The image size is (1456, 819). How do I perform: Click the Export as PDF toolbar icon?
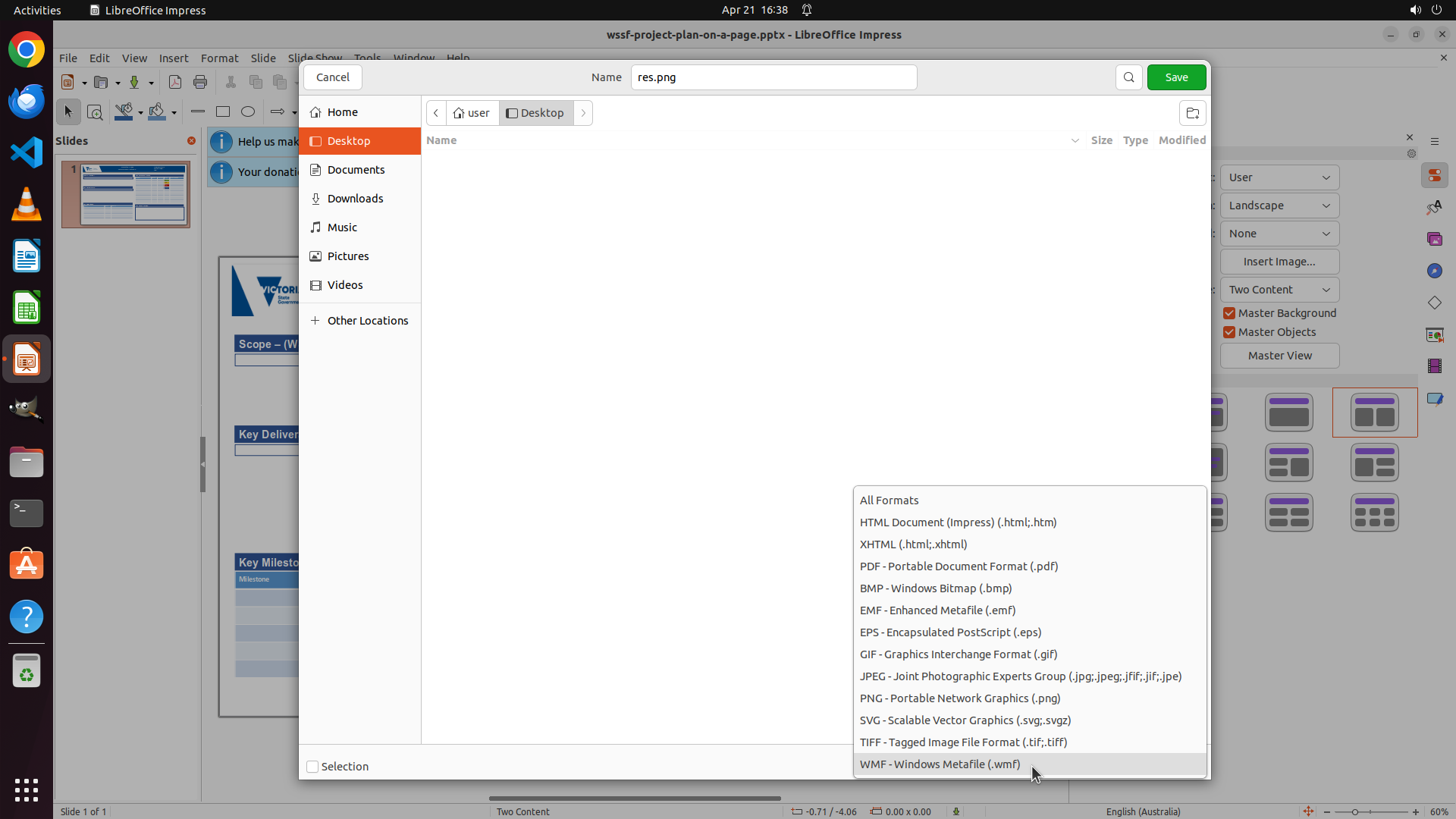click(175, 82)
